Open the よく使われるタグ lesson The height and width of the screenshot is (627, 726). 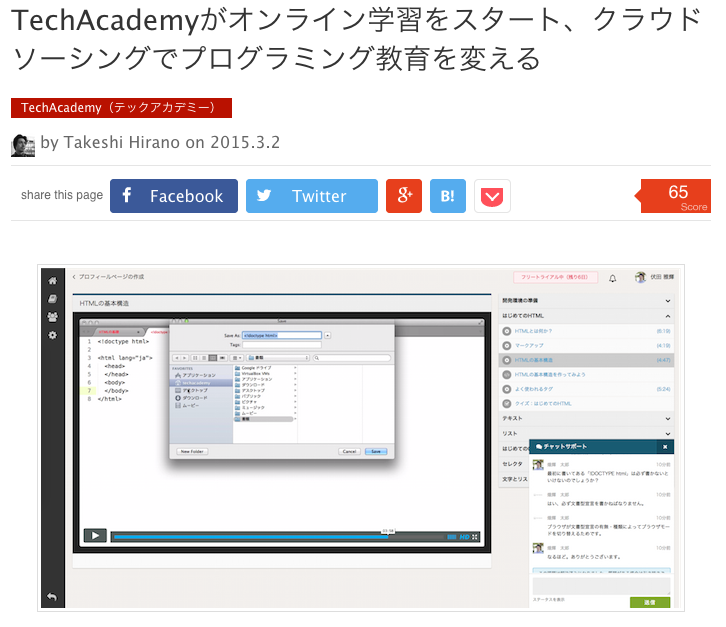[x=586, y=389]
